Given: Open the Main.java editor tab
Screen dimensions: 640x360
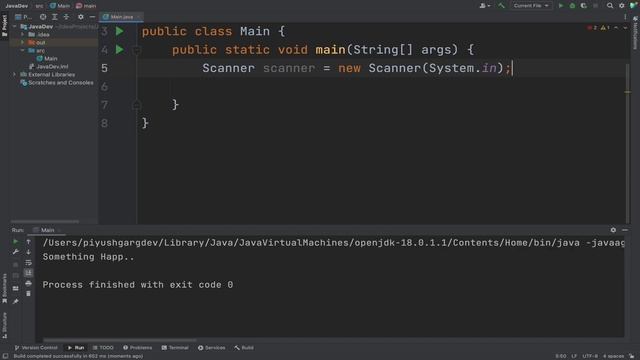Looking at the screenshot, I should point(122,17).
